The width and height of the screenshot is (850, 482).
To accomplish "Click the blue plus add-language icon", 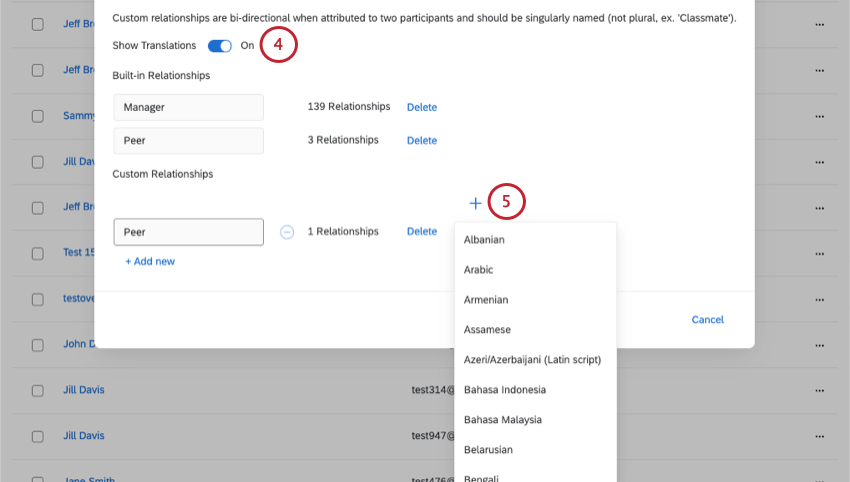I will pyautogui.click(x=475, y=203).
